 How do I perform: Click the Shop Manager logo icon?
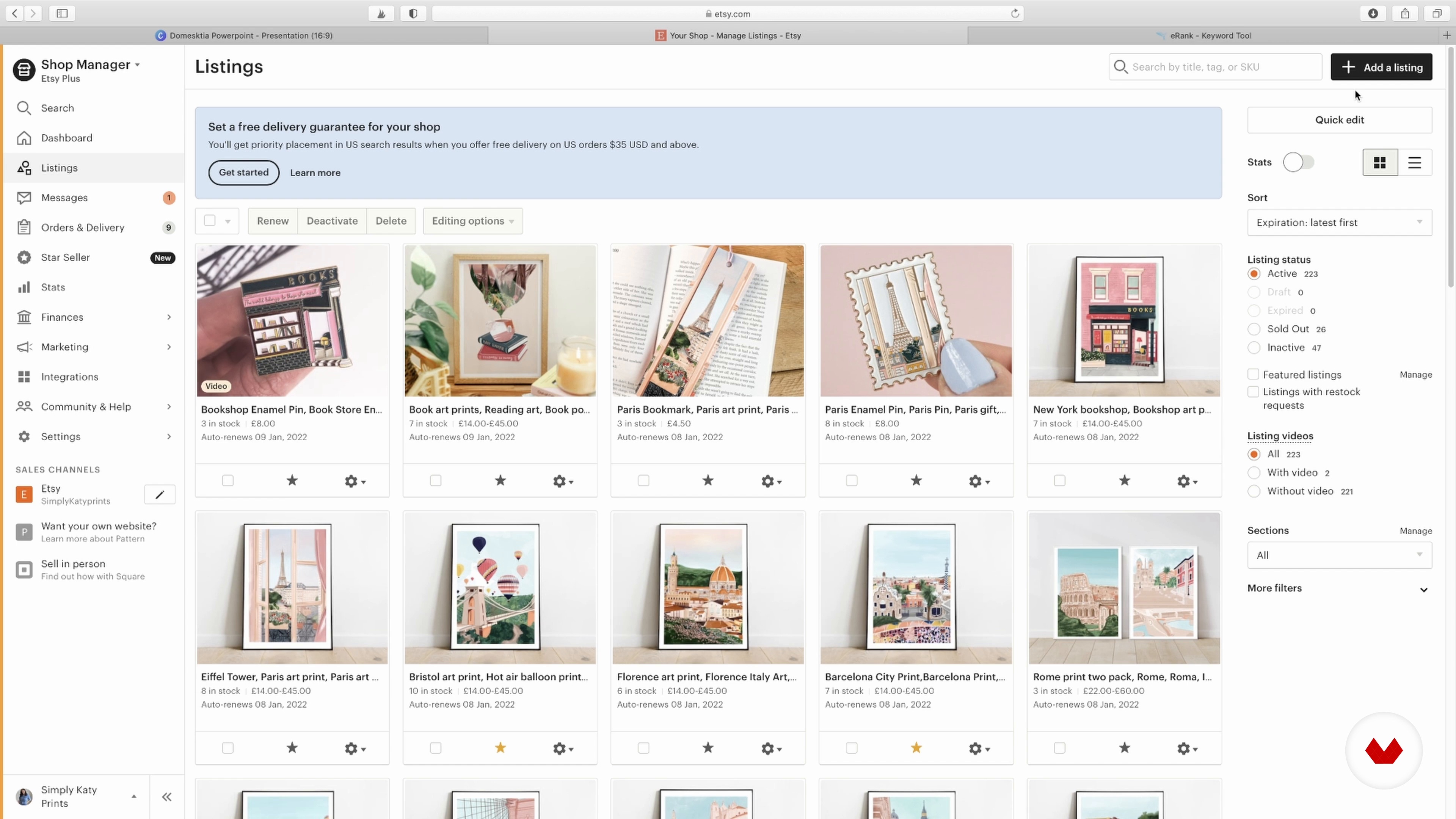24,70
